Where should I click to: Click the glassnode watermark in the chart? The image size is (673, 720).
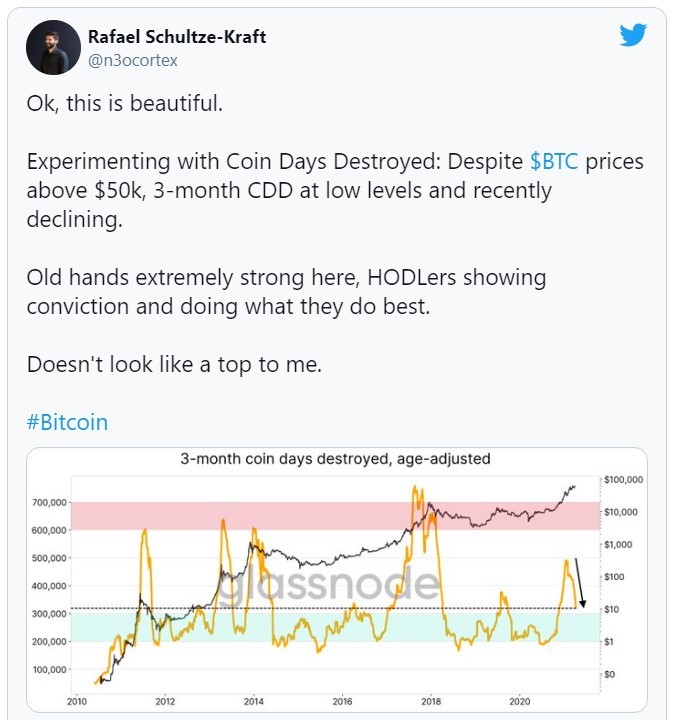click(x=328, y=587)
